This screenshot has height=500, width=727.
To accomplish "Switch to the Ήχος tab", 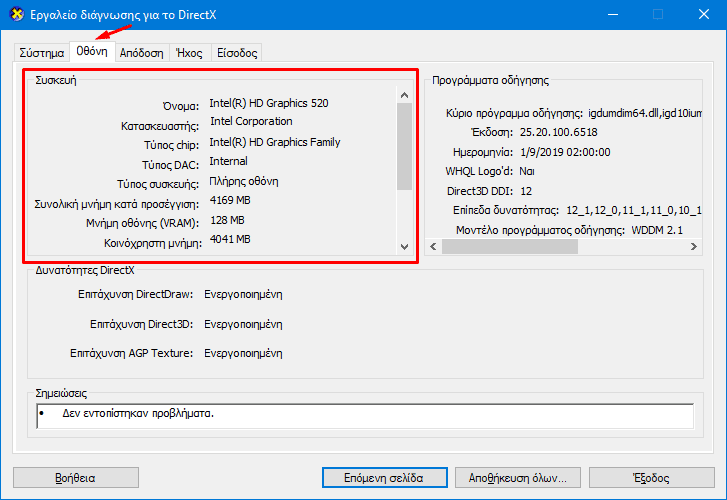I will (x=190, y=53).
